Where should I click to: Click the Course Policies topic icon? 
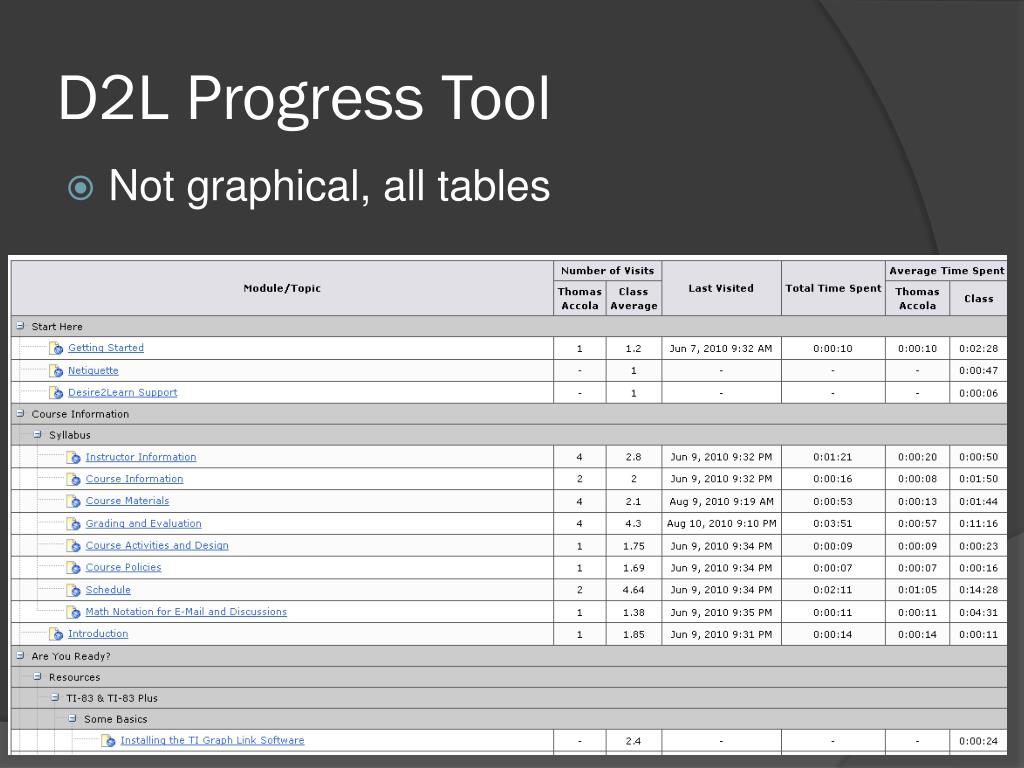click(x=74, y=568)
